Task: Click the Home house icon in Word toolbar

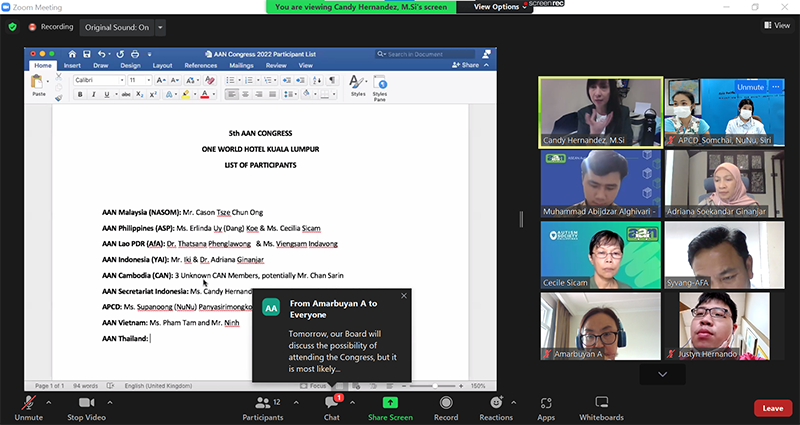Action: click(72, 54)
